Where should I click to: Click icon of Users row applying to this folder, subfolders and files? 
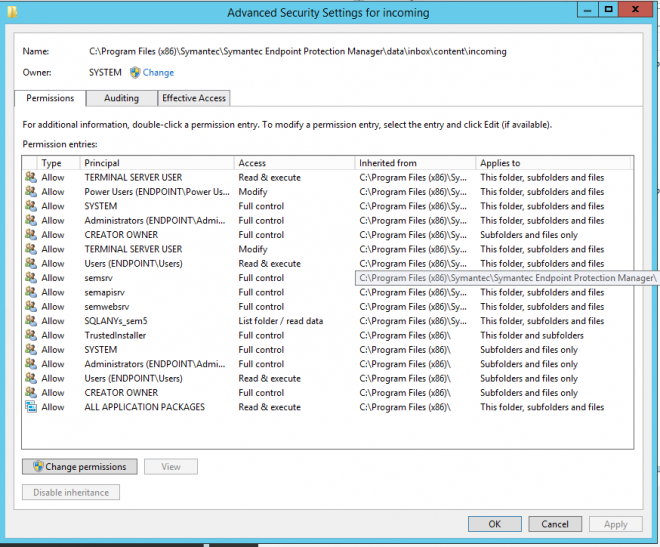click(31, 263)
